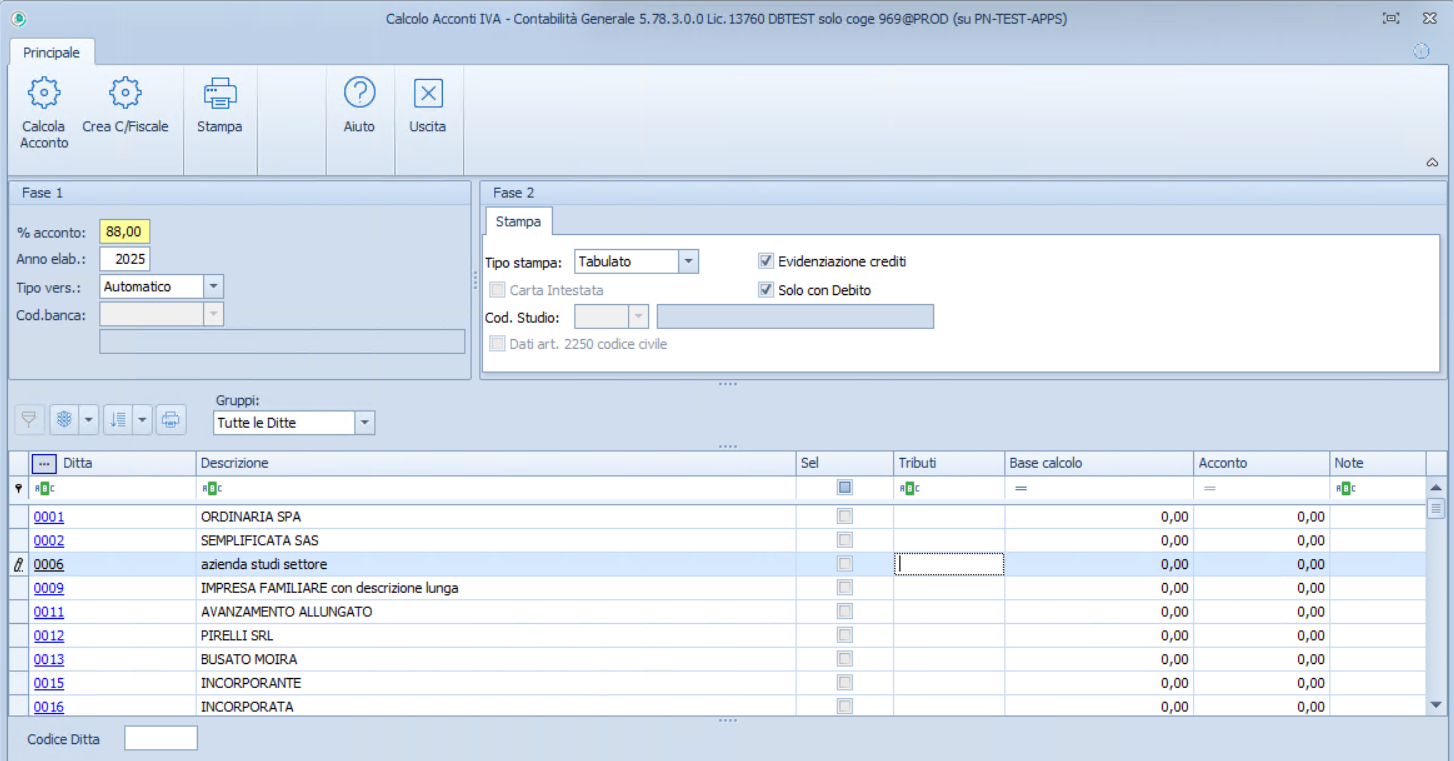
Task: Click the Codice Ditta input field
Action: 161,739
